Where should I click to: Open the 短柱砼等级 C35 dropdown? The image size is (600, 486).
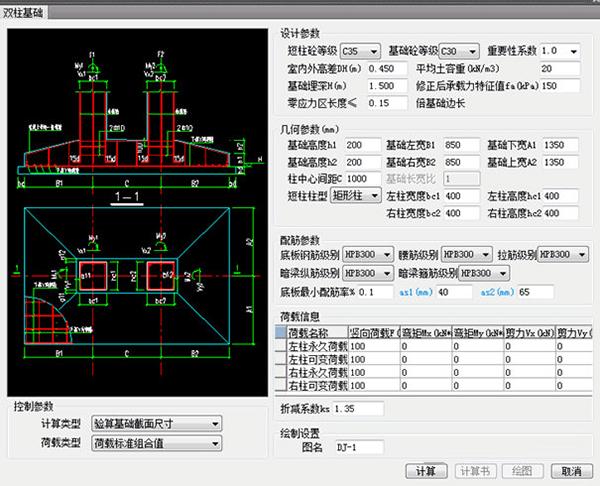[x=360, y=51]
